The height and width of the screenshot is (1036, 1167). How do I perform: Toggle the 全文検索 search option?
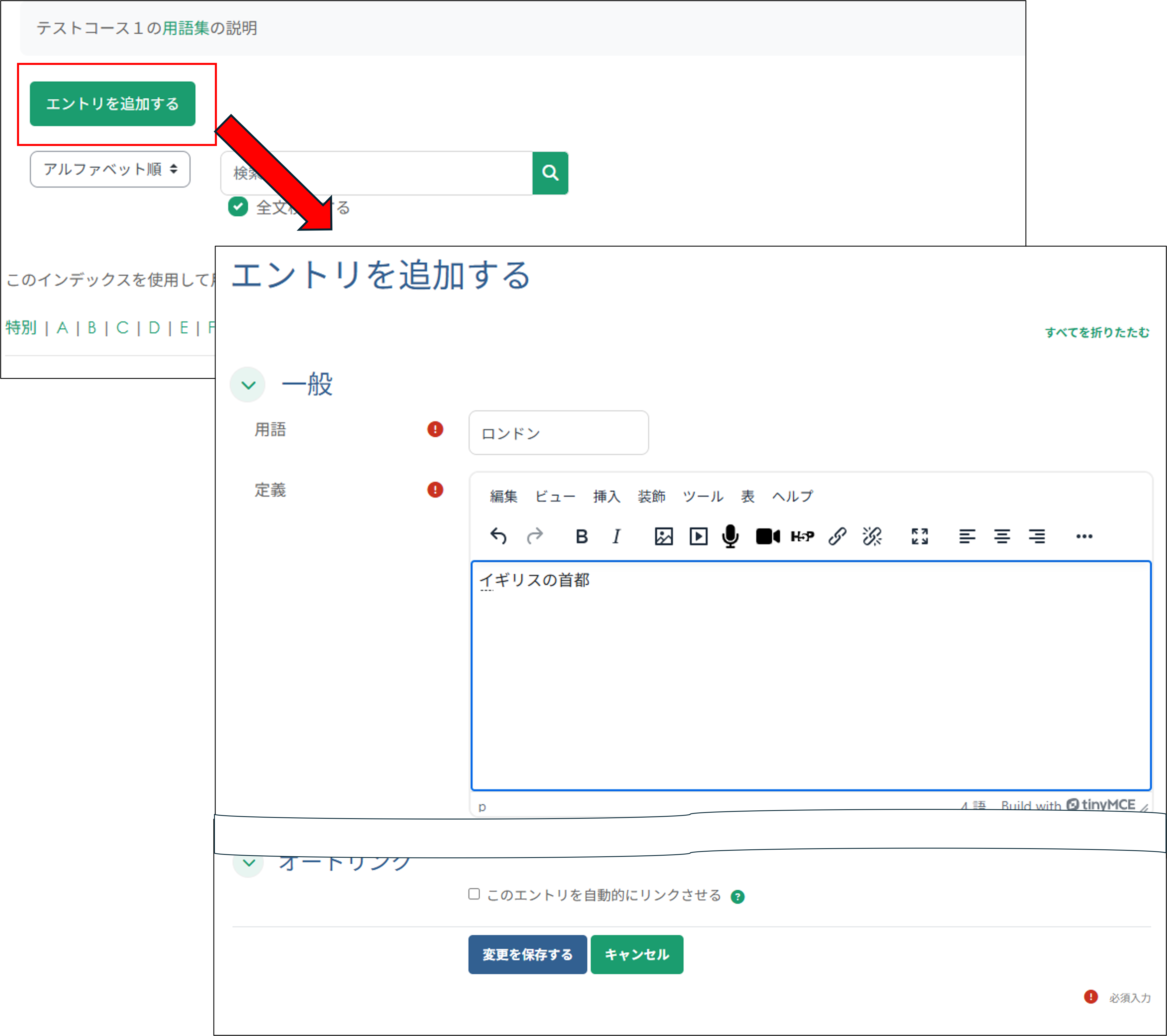(239, 208)
